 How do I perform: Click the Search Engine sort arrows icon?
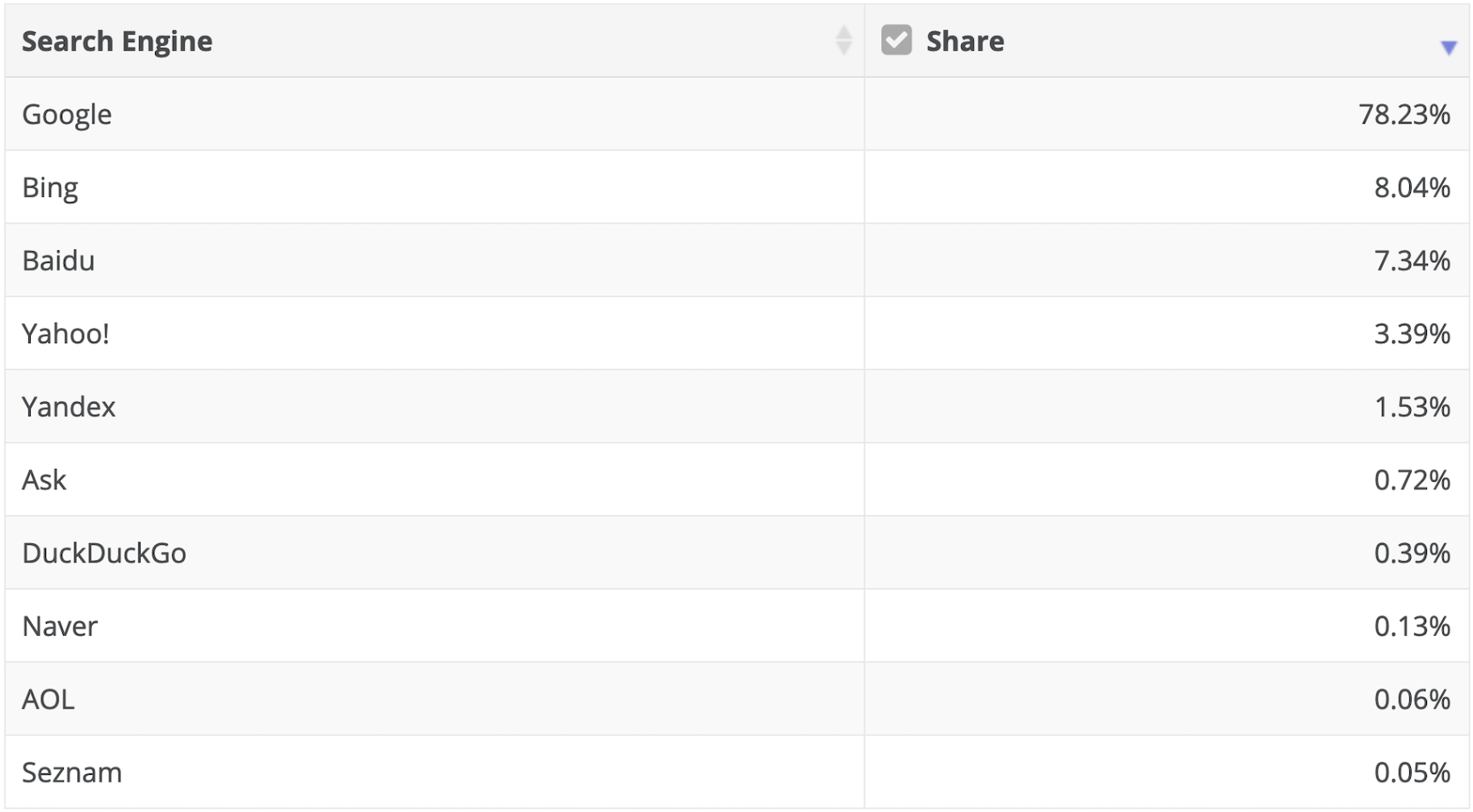pyautogui.click(x=843, y=40)
